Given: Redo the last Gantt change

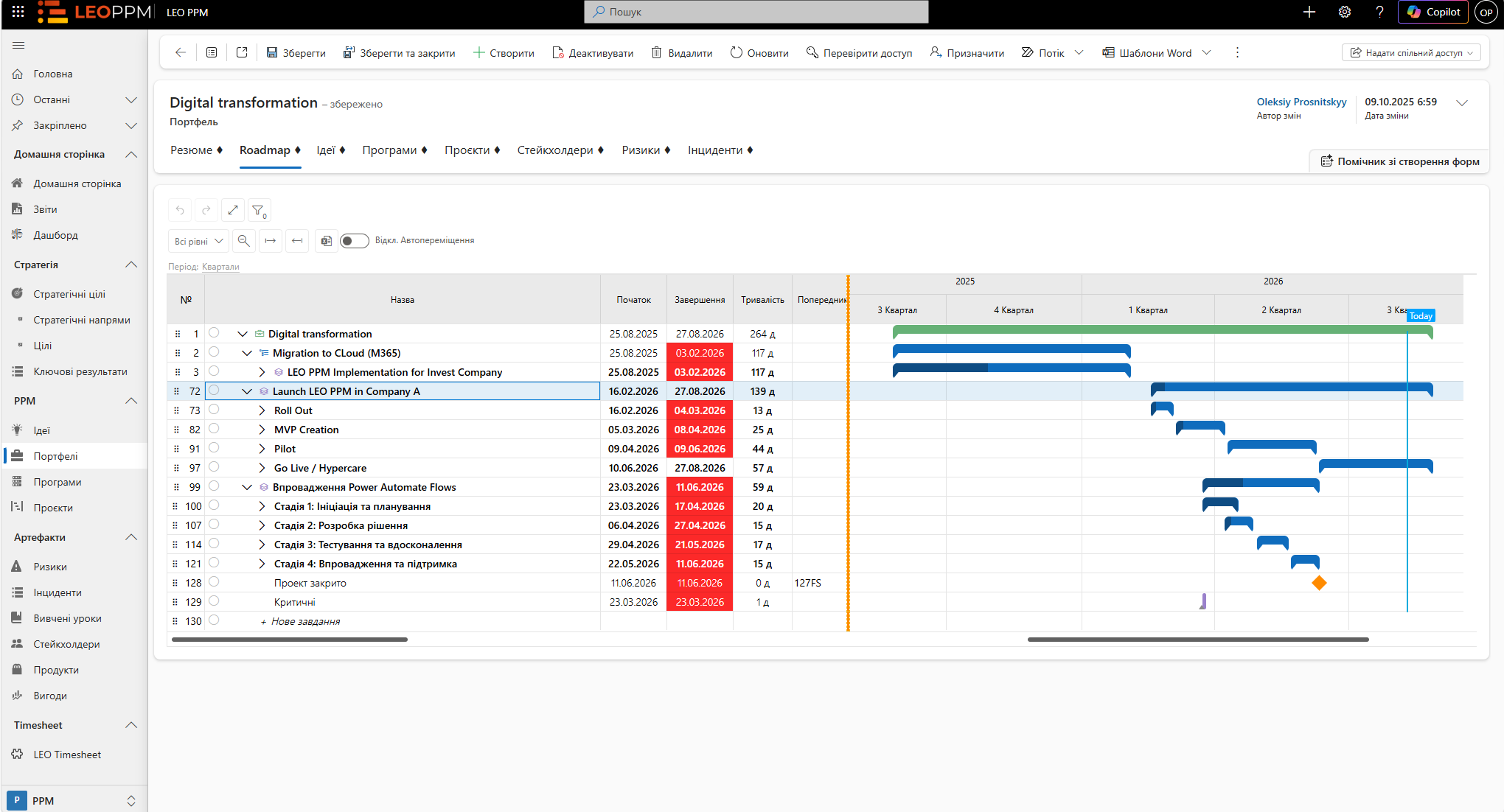Looking at the screenshot, I should pyautogui.click(x=206, y=211).
